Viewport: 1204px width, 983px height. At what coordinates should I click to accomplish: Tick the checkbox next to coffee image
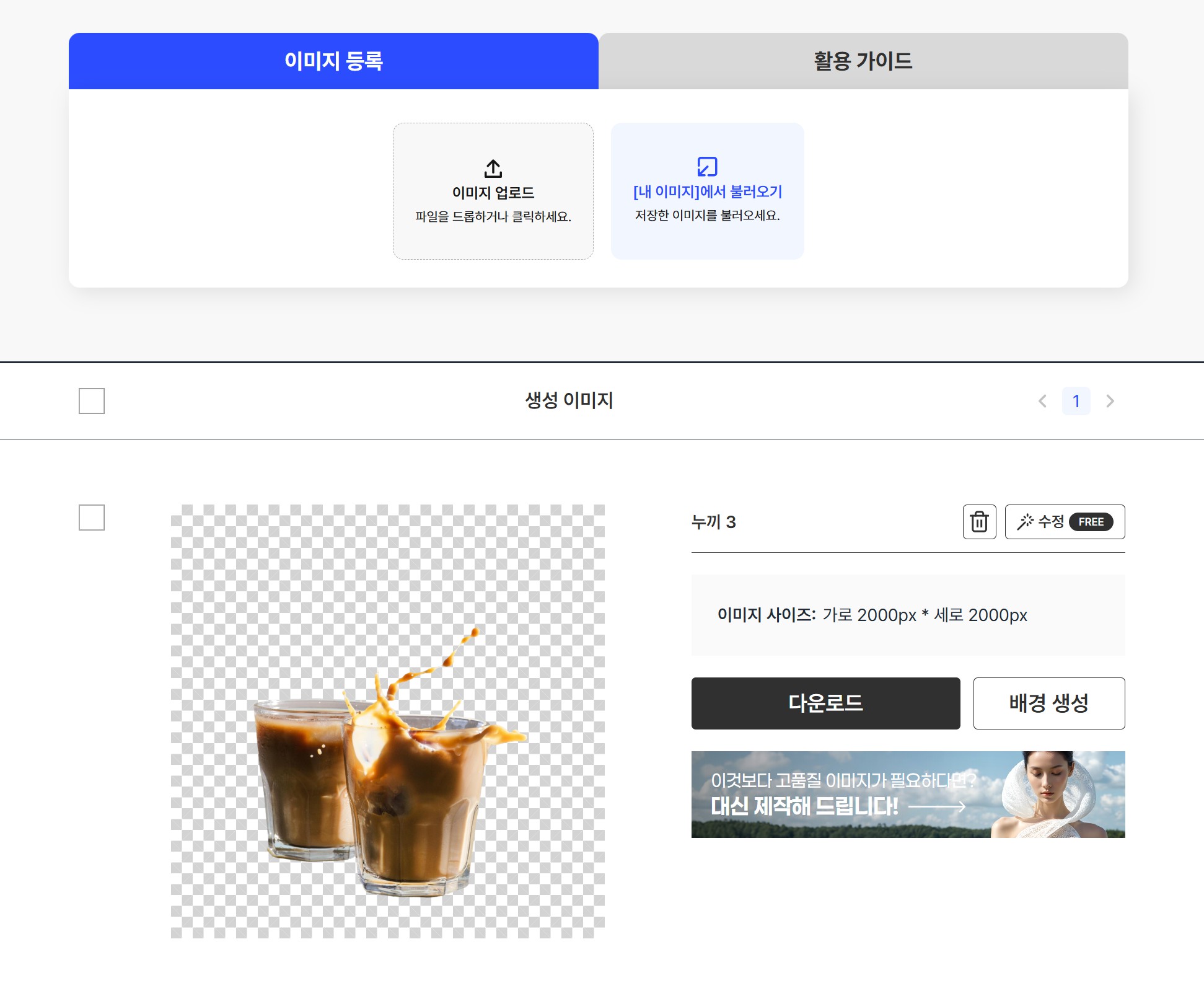pyautogui.click(x=92, y=518)
